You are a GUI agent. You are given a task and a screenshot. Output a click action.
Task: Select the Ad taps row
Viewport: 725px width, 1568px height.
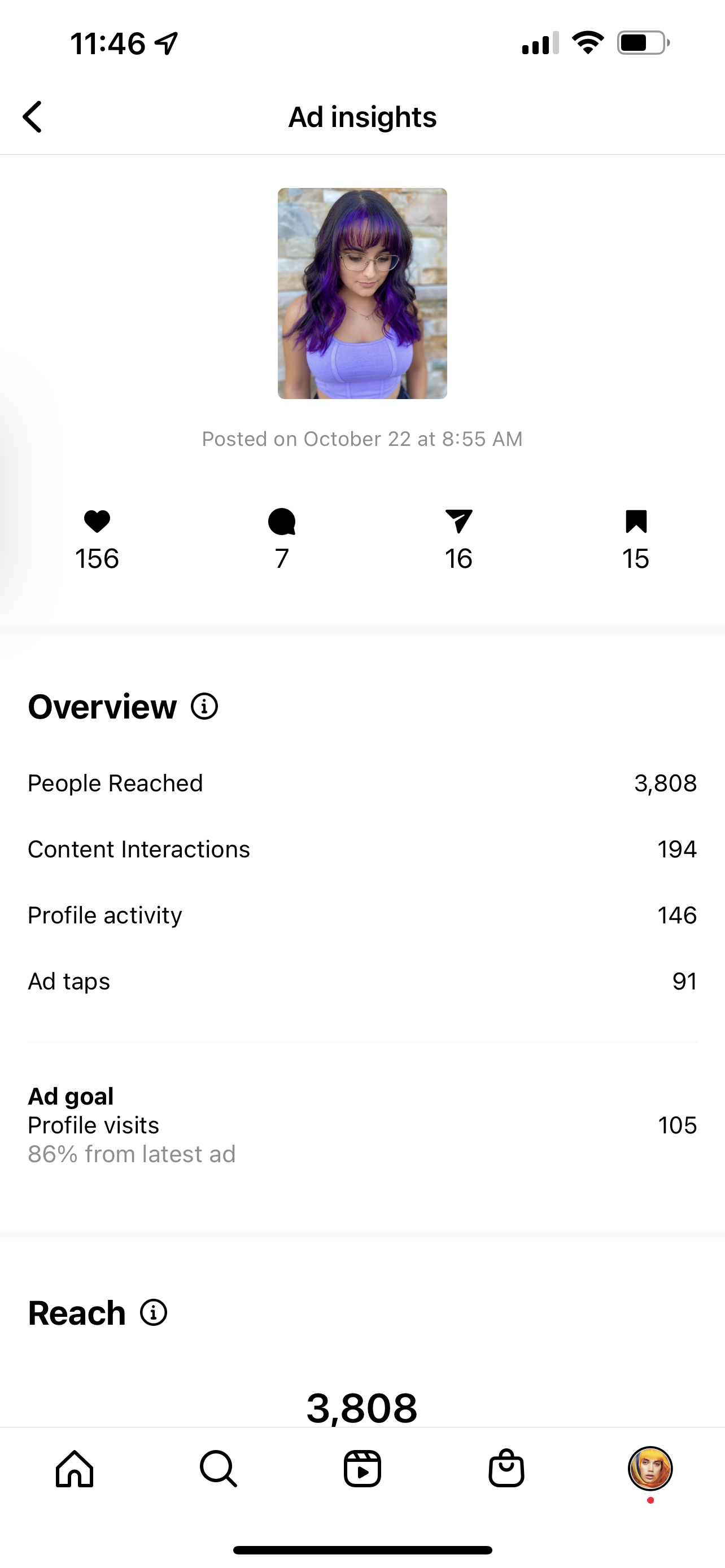[x=362, y=981]
